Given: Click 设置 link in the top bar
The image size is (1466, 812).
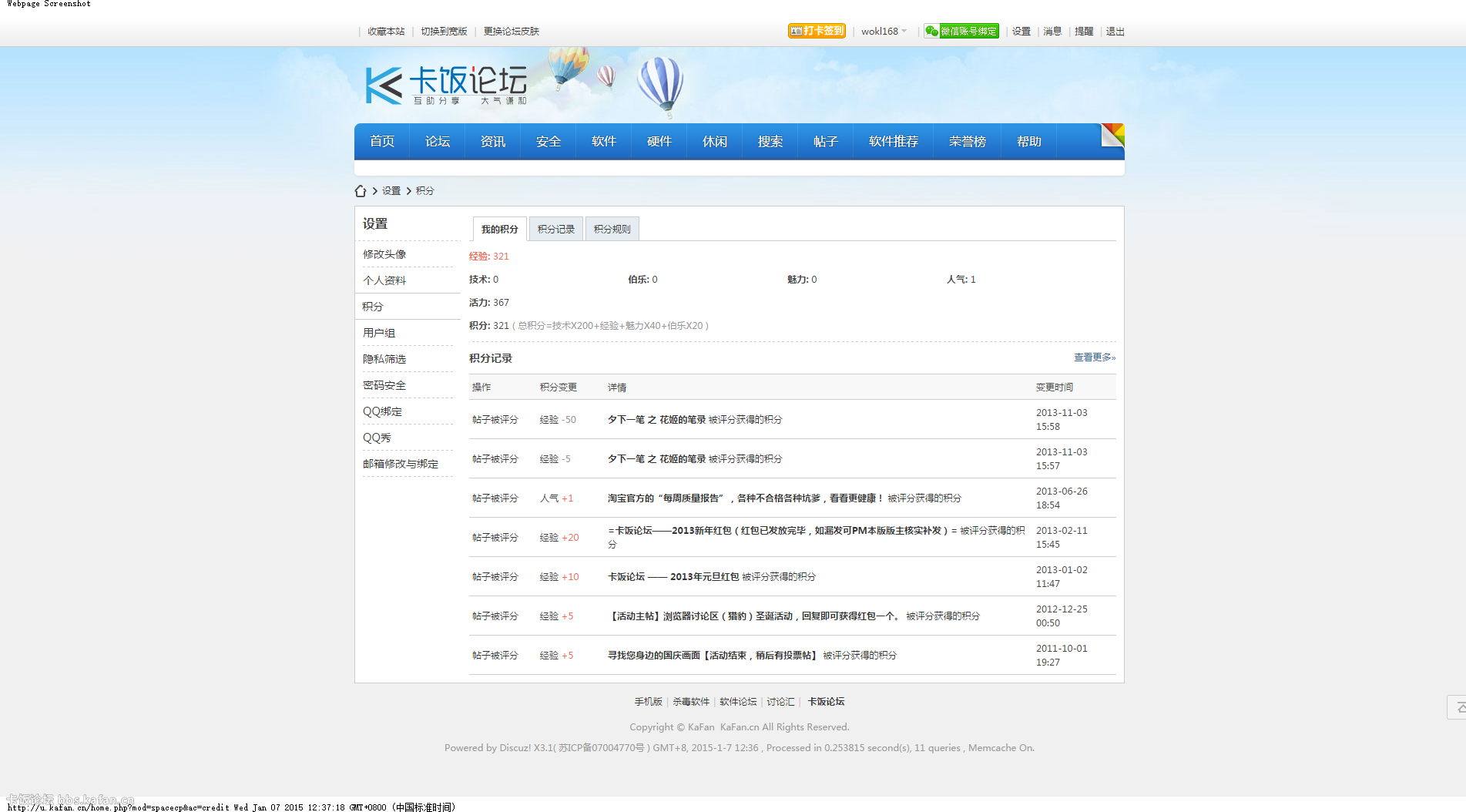Looking at the screenshot, I should click(x=1022, y=32).
